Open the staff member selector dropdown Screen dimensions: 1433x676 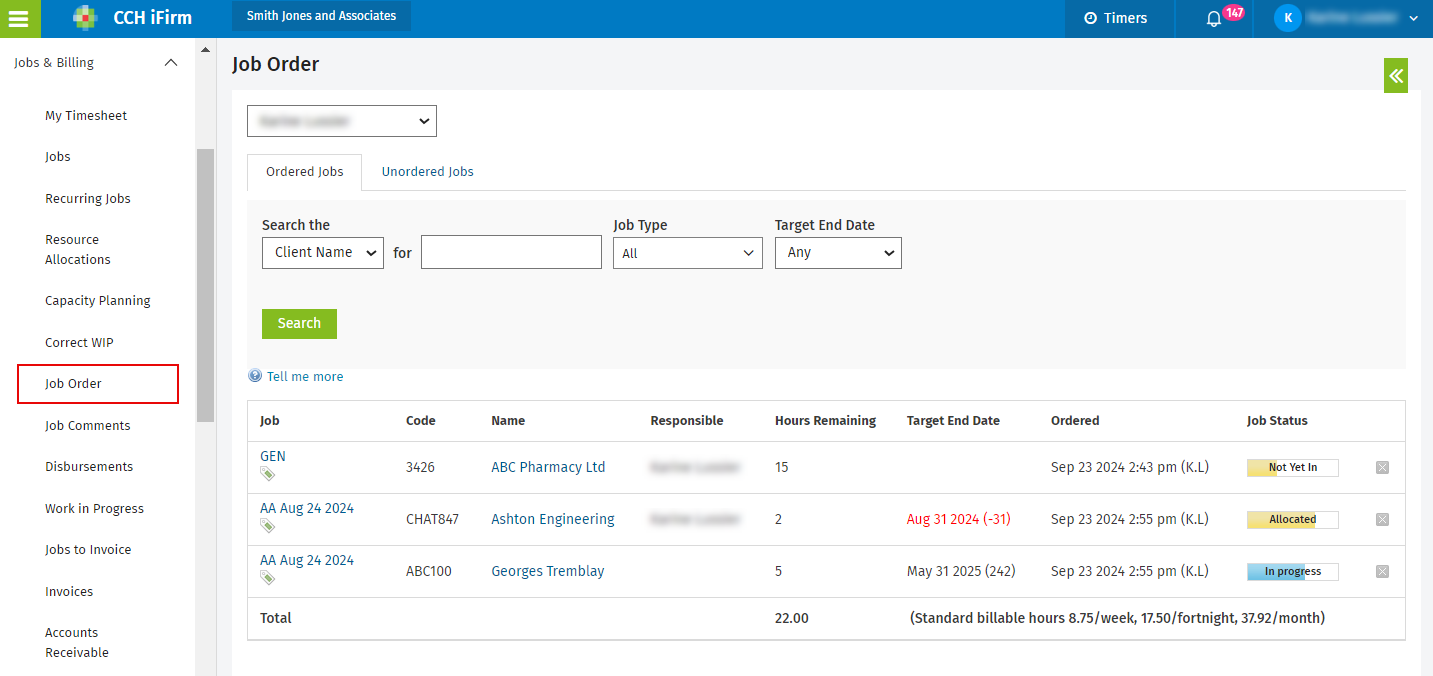pyautogui.click(x=342, y=121)
